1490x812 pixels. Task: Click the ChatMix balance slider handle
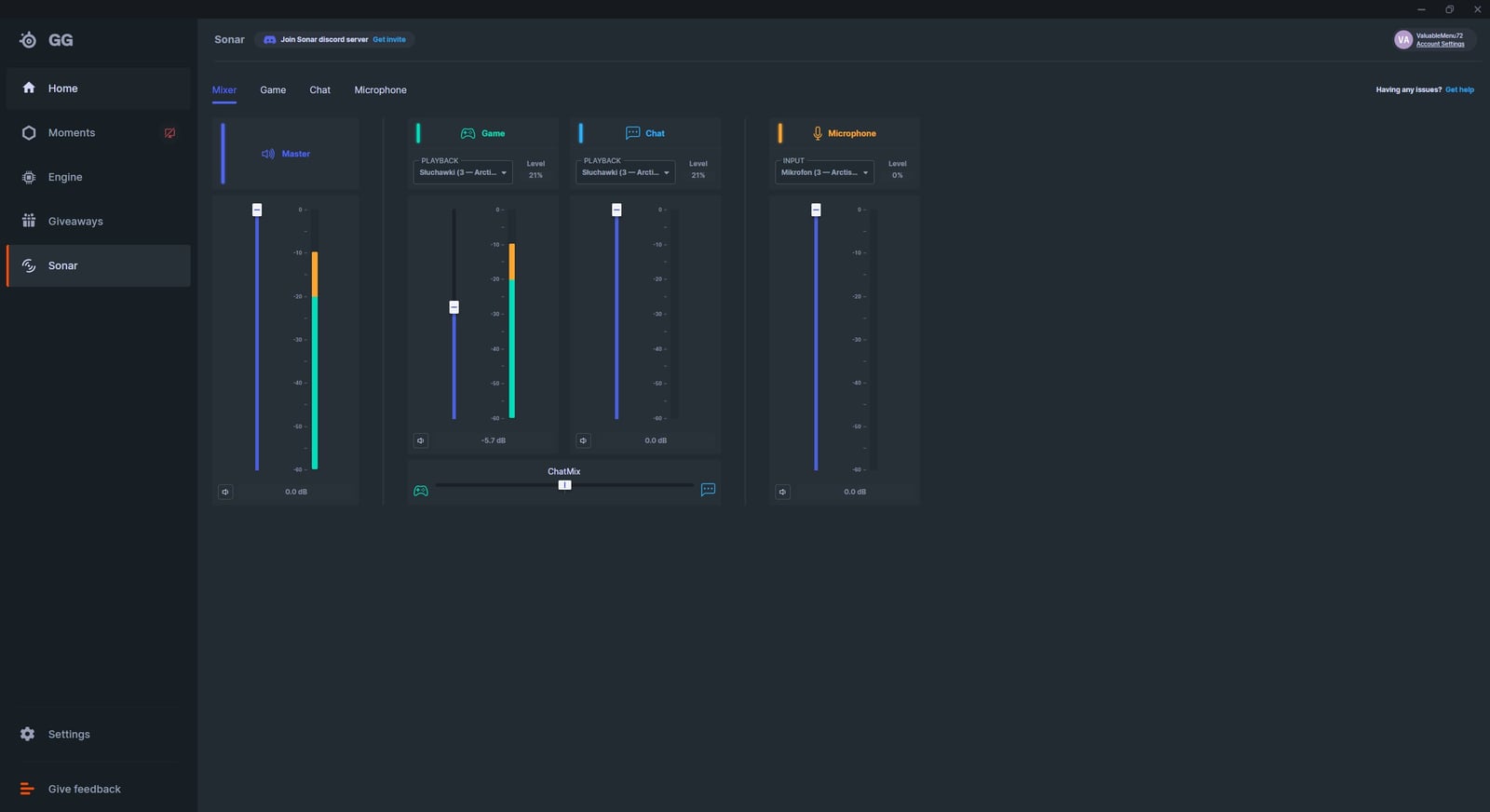tap(564, 485)
